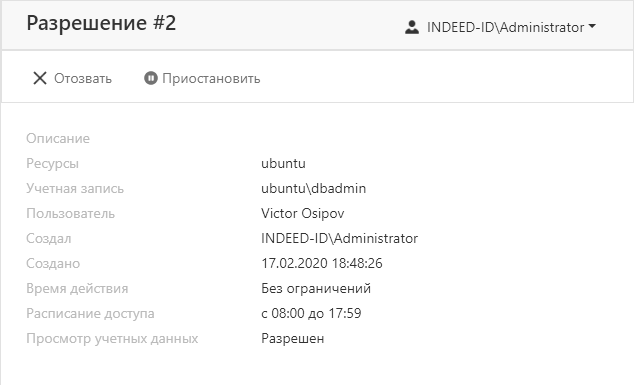This screenshot has width=634, height=385.
Task: Click the X revoke icon
Action: [40, 78]
